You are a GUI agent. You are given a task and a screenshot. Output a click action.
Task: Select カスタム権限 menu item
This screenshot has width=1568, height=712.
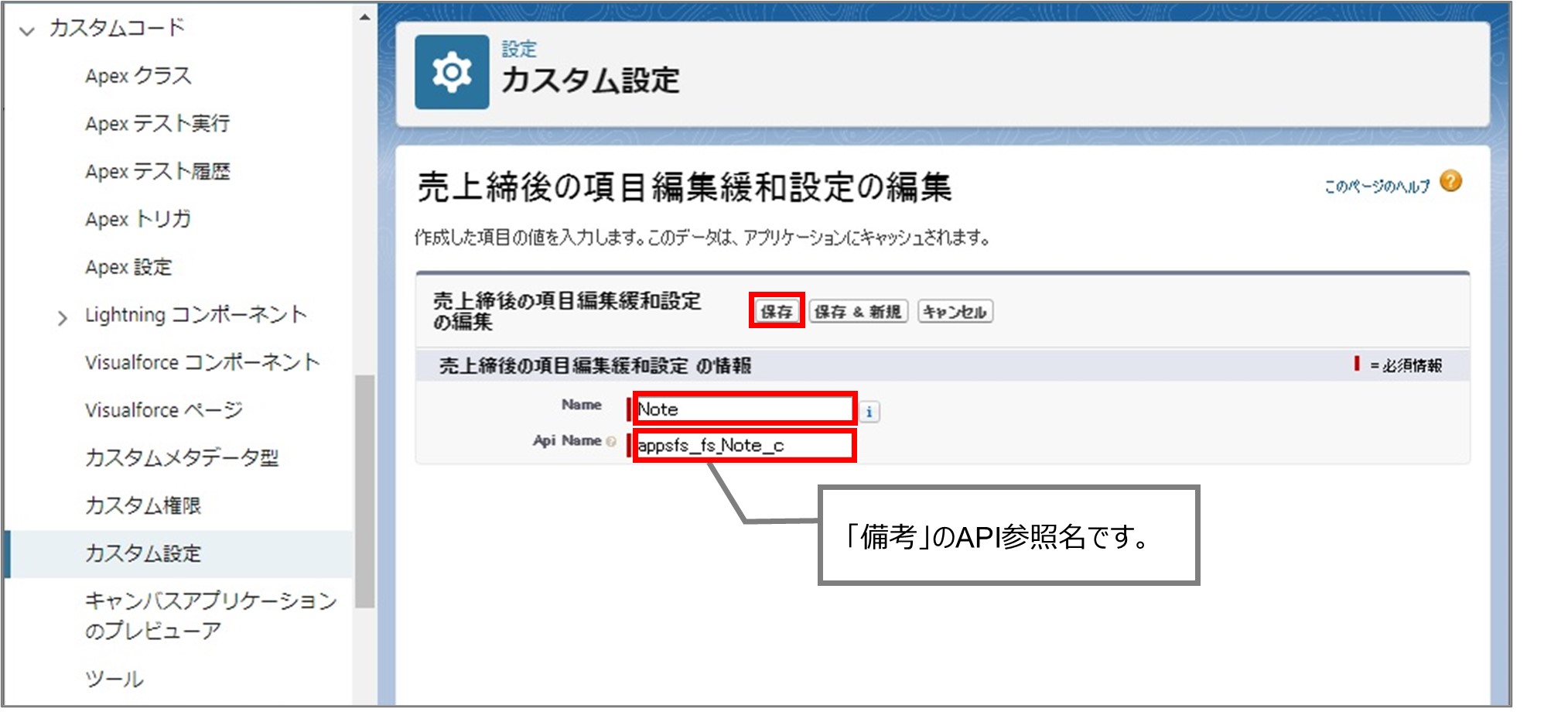(x=143, y=506)
